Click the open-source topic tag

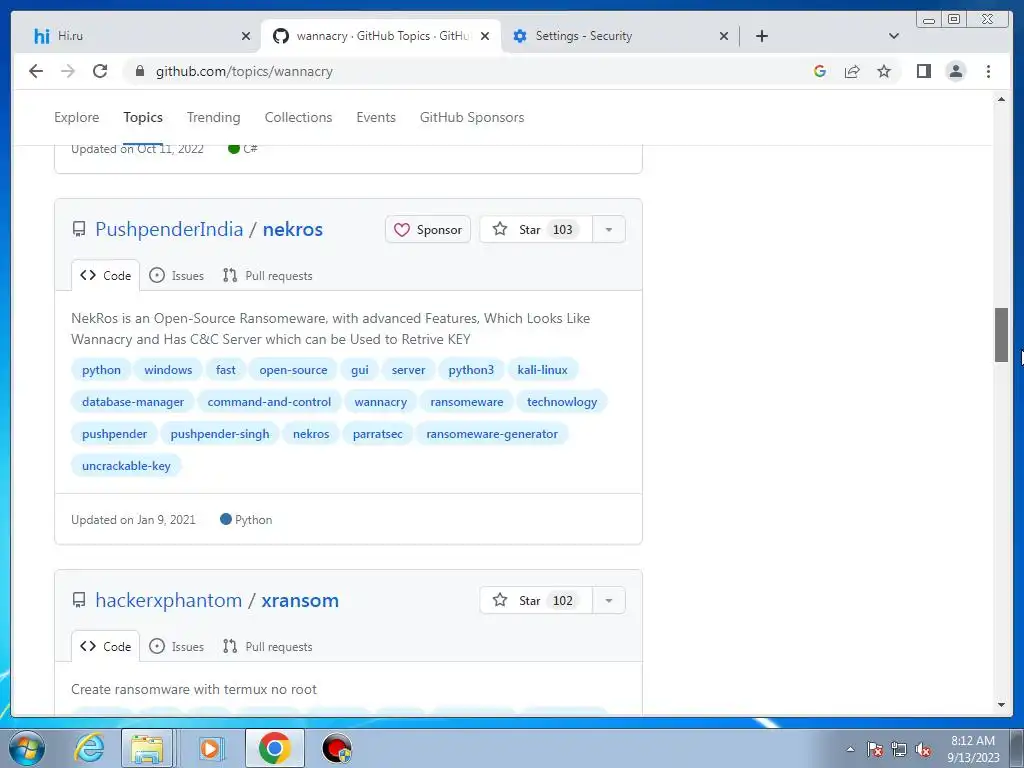[293, 370]
